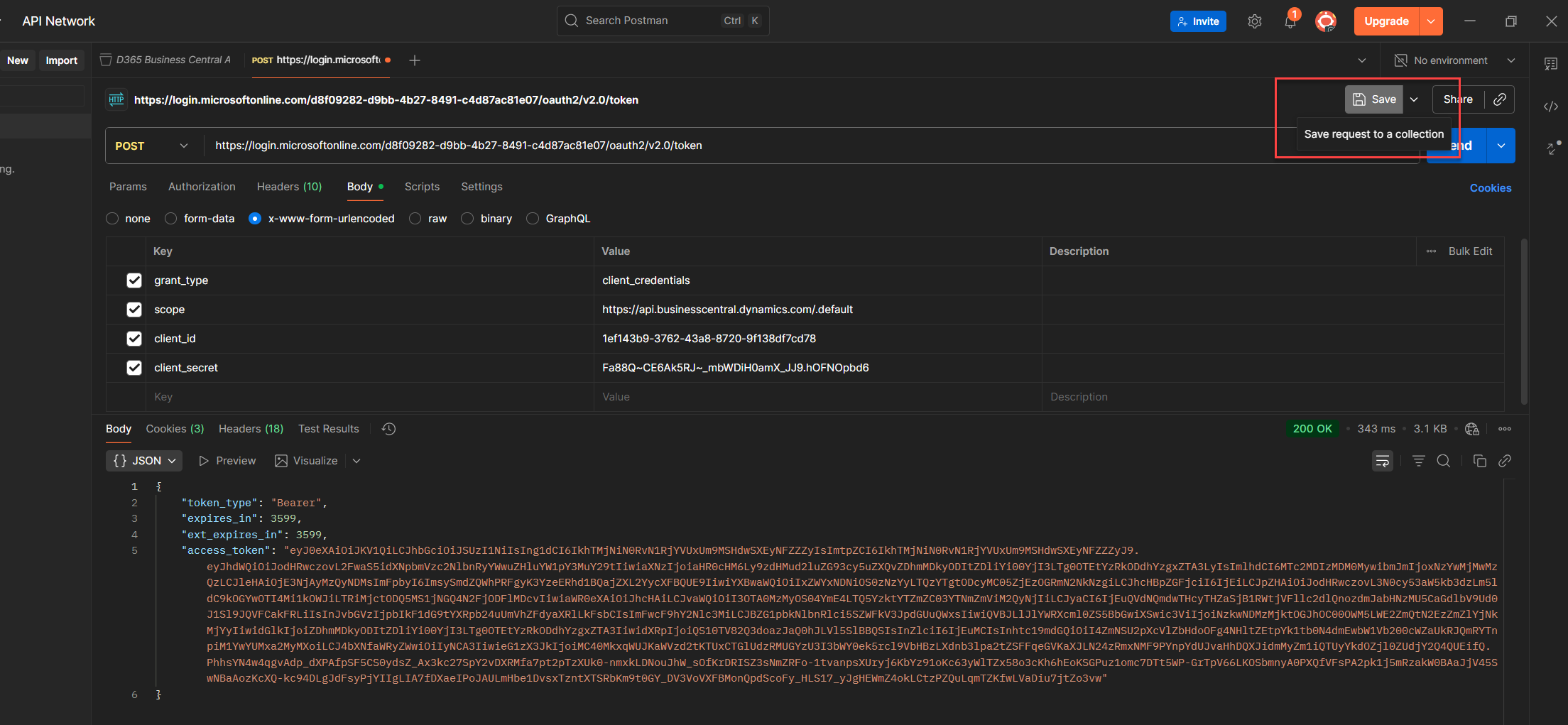
Task: Select the GraphQL body type
Action: (533, 219)
